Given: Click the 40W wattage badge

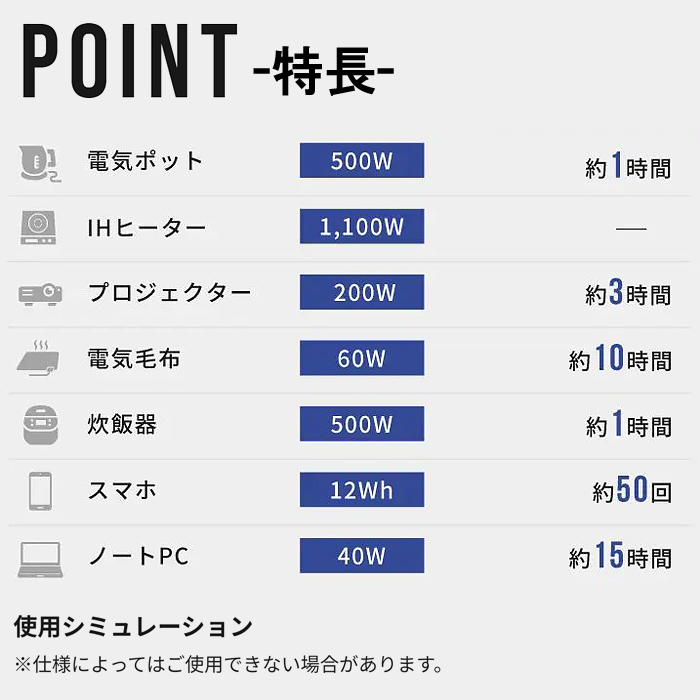Looking at the screenshot, I should point(362,556).
